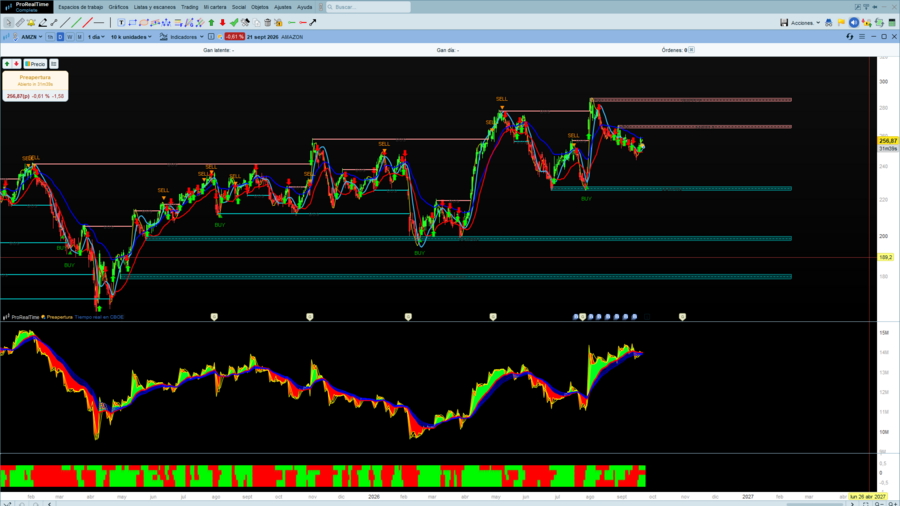Click the Precio button on chart

coord(35,64)
